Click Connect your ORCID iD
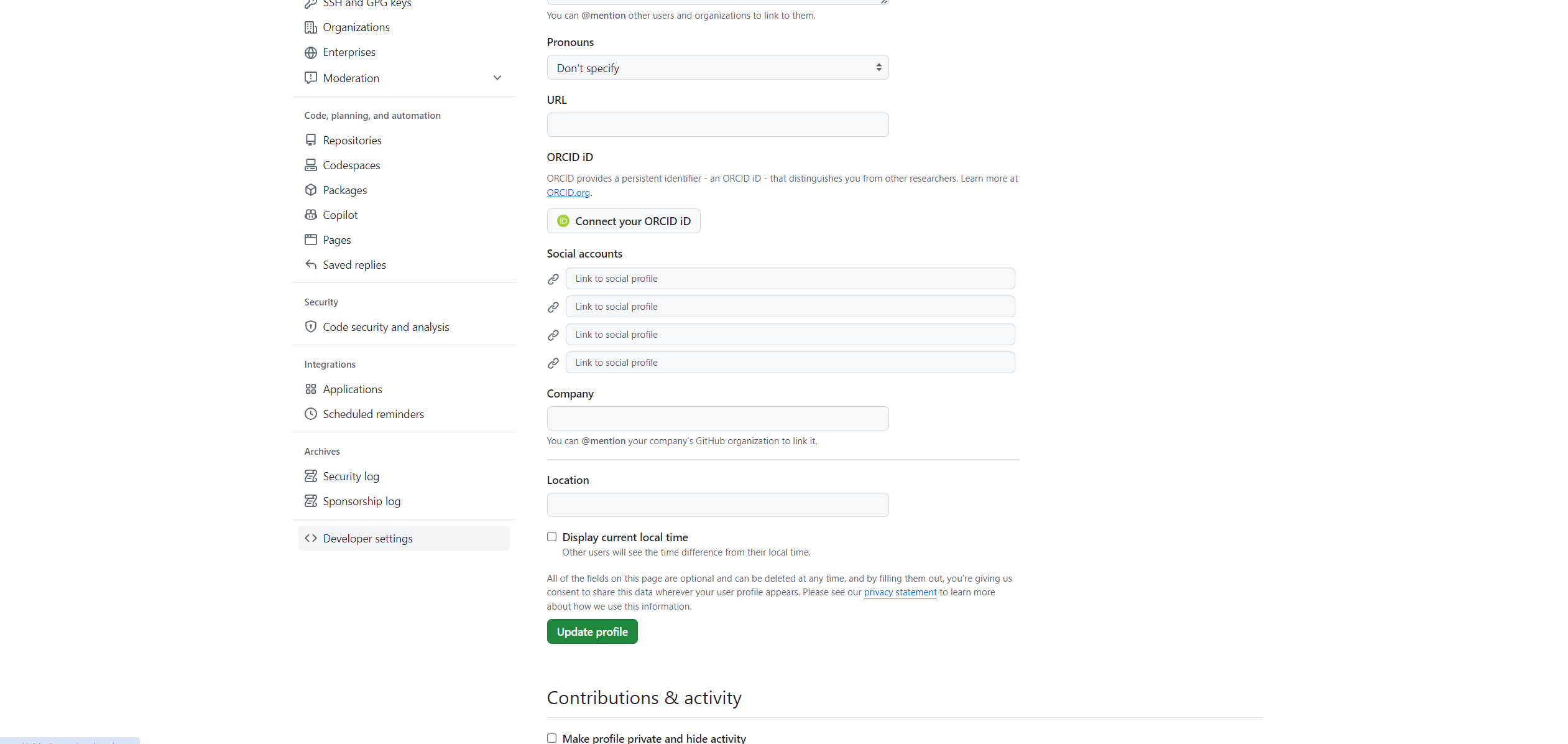This screenshot has width=1568, height=744. pyautogui.click(x=624, y=221)
